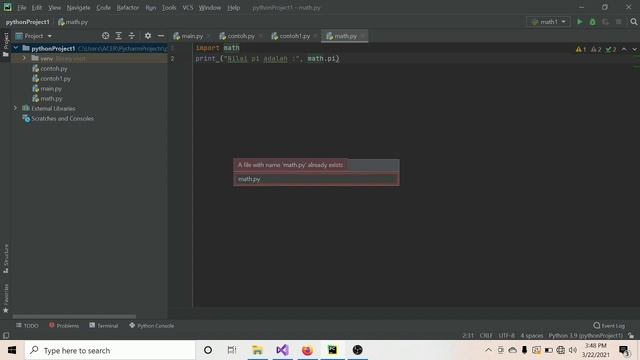Open the Edit menu

37,8
